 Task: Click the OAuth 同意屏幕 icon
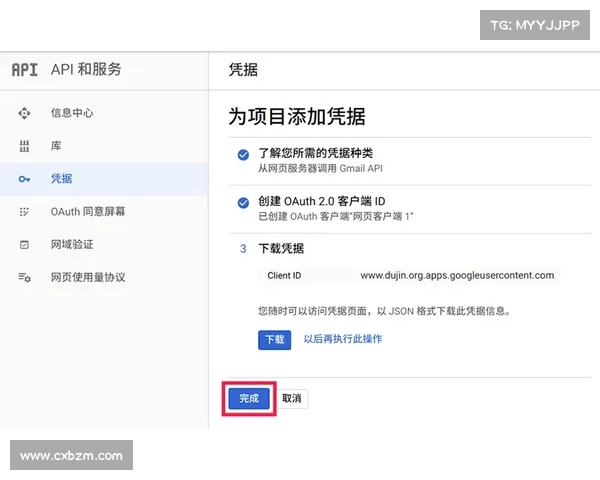(24, 212)
